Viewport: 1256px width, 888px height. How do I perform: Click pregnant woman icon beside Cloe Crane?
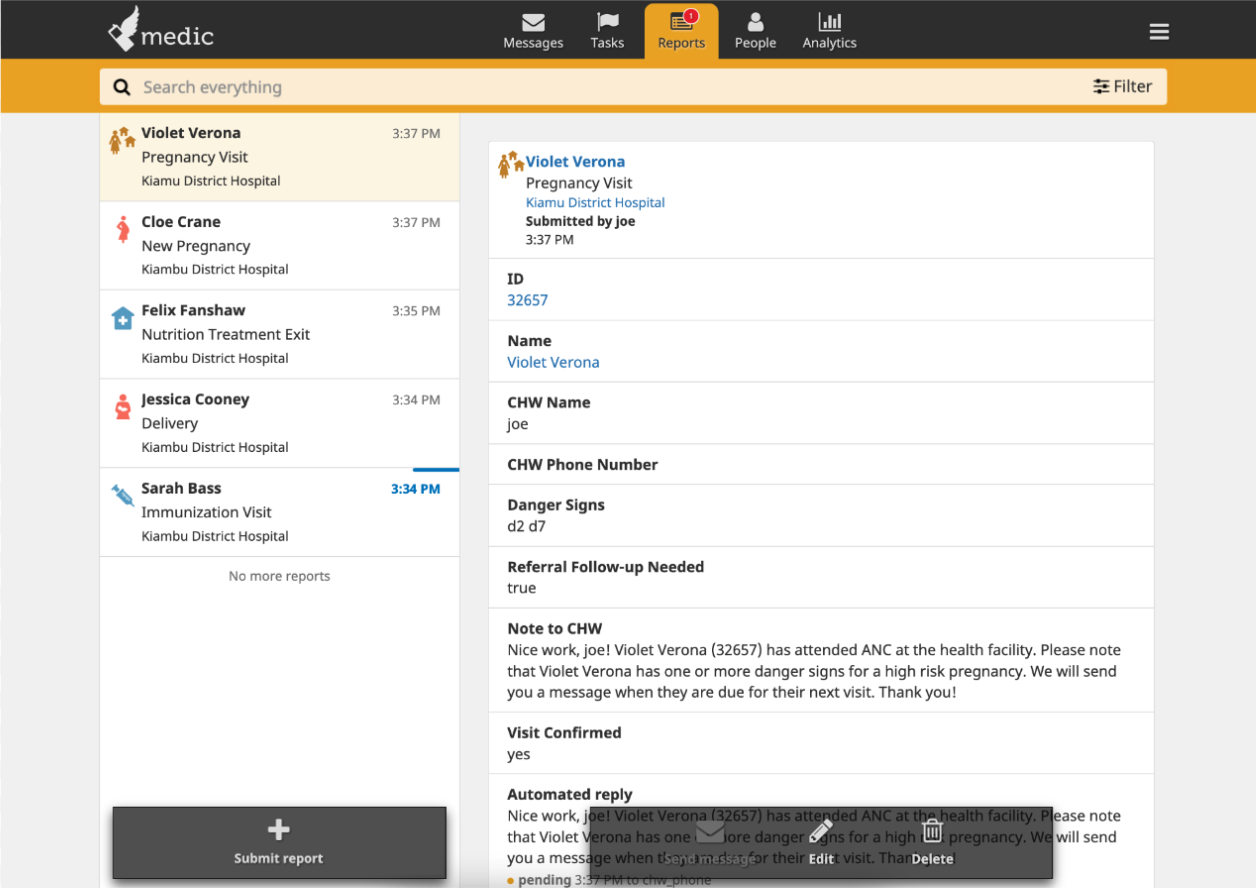click(x=122, y=230)
